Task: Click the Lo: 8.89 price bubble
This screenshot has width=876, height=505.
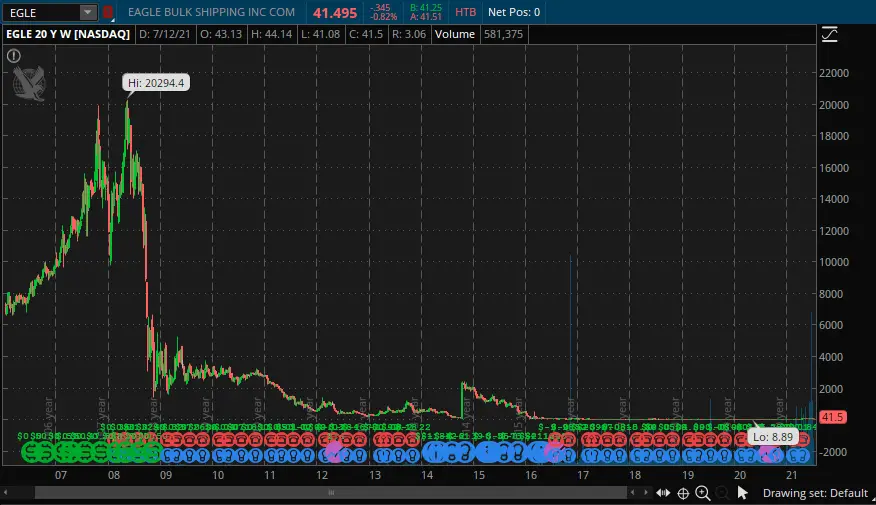Action: point(773,437)
